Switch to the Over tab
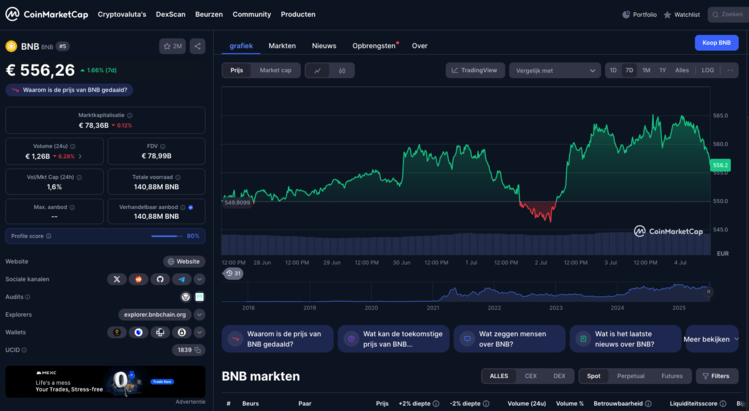The width and height of the screenshot is (749, 411). click(x=419, y=46)
